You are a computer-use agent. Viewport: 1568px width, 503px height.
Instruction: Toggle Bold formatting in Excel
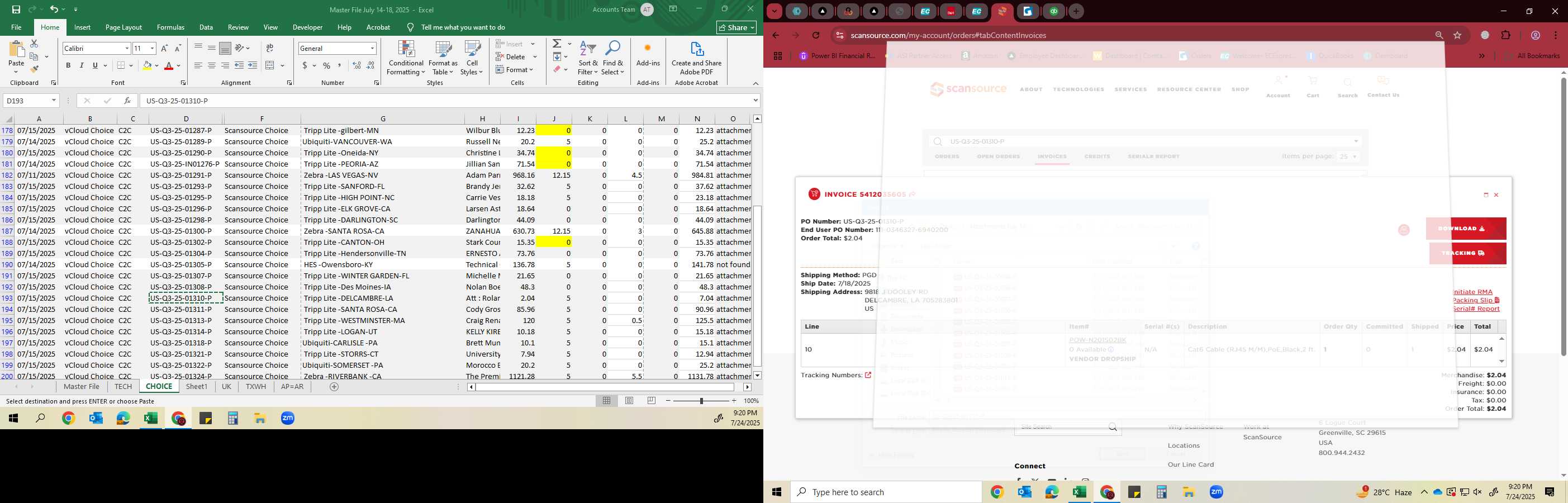[68, 65]
